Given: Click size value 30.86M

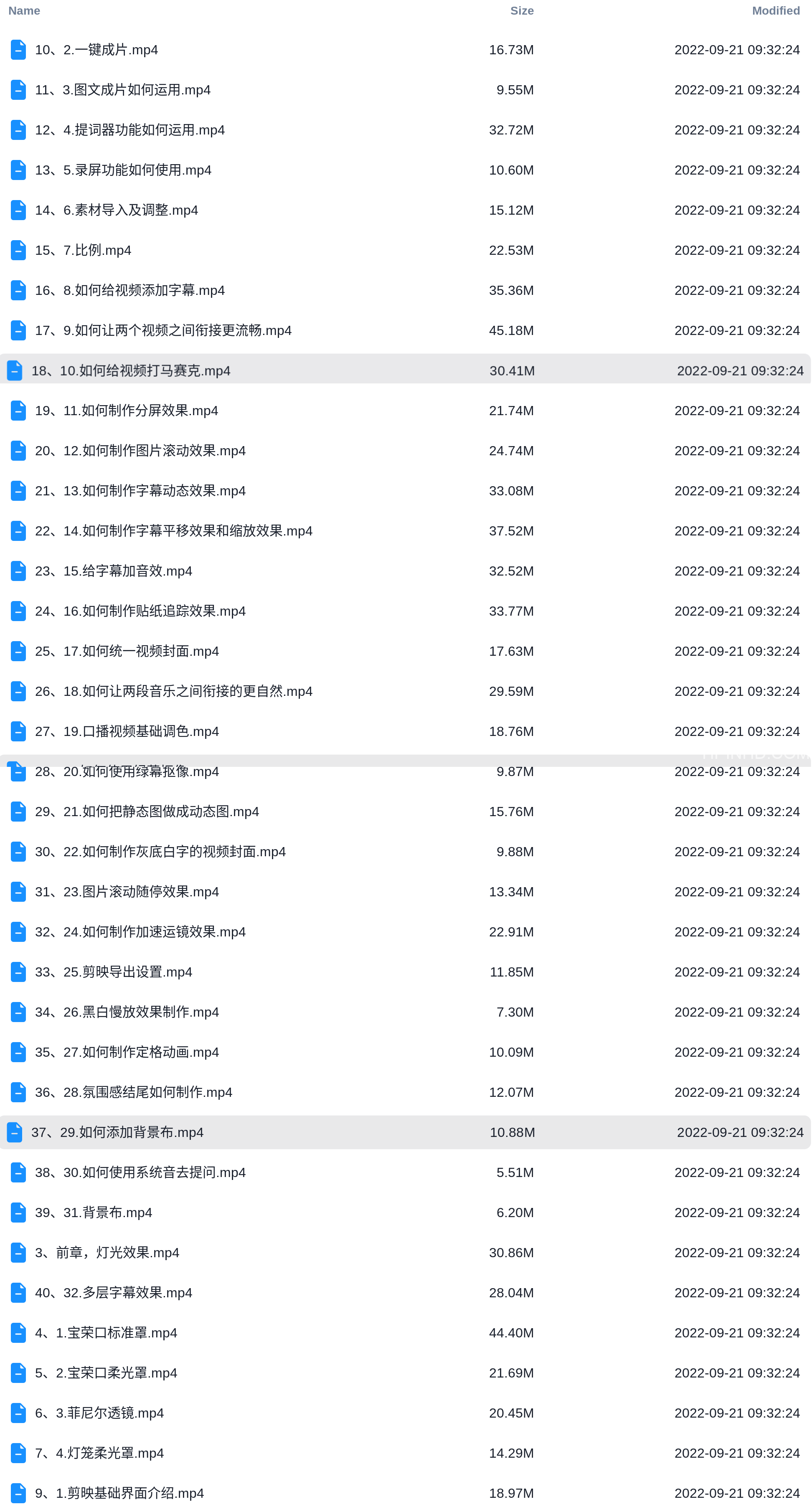Looking at the screenshot, I should point(511,1253).
